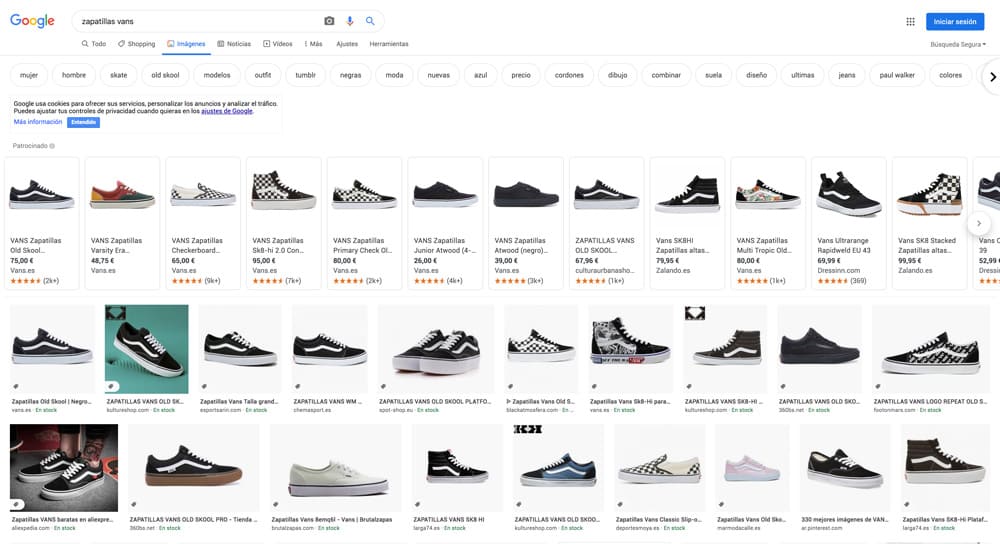Open Logo Repeat Old Skool footonmars image
The width and height of the screenshot is (1000, 544).
(x=930, y=349)
